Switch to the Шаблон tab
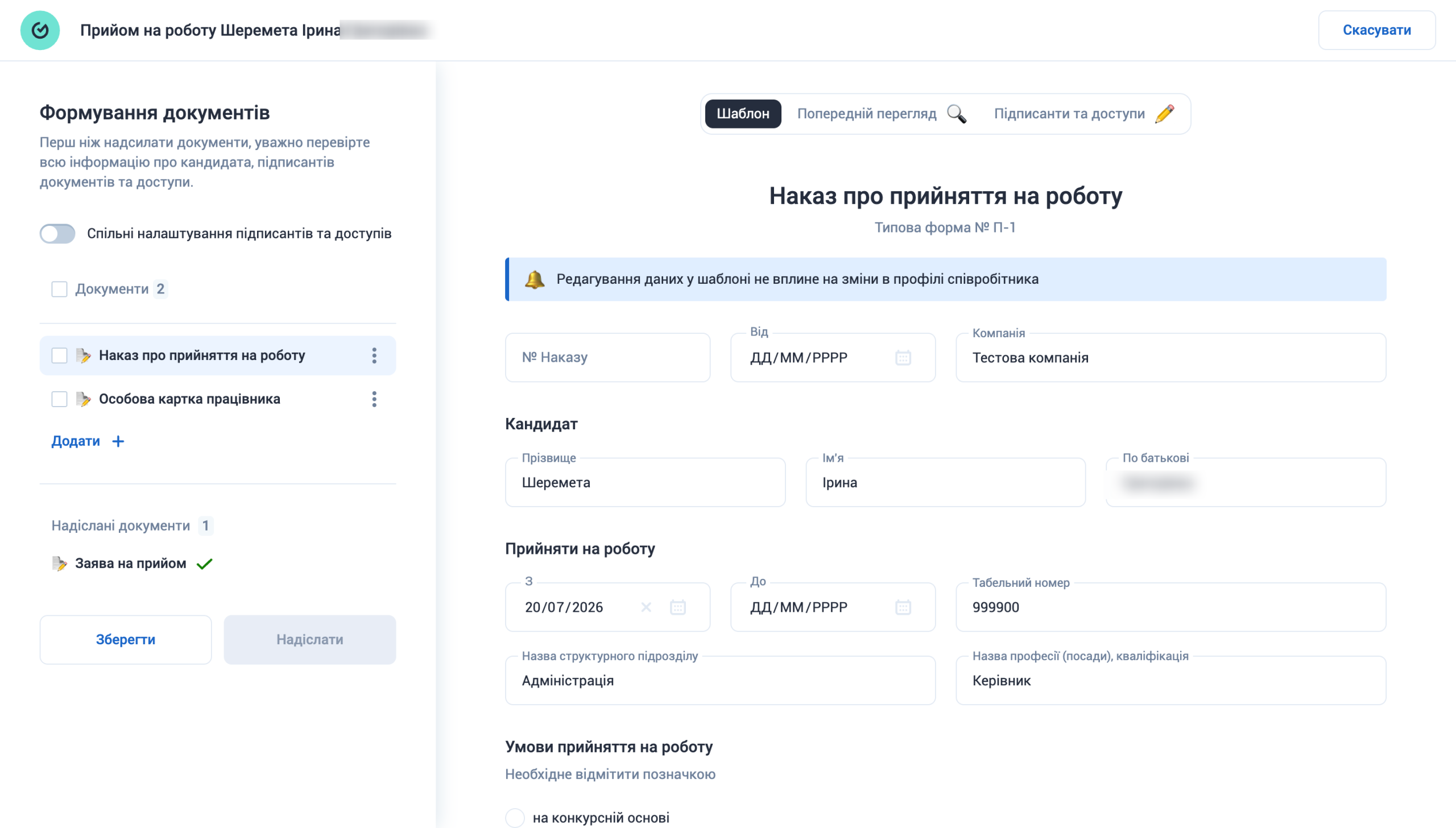The height and width of the screenshot is (828, 1456). 743,114
